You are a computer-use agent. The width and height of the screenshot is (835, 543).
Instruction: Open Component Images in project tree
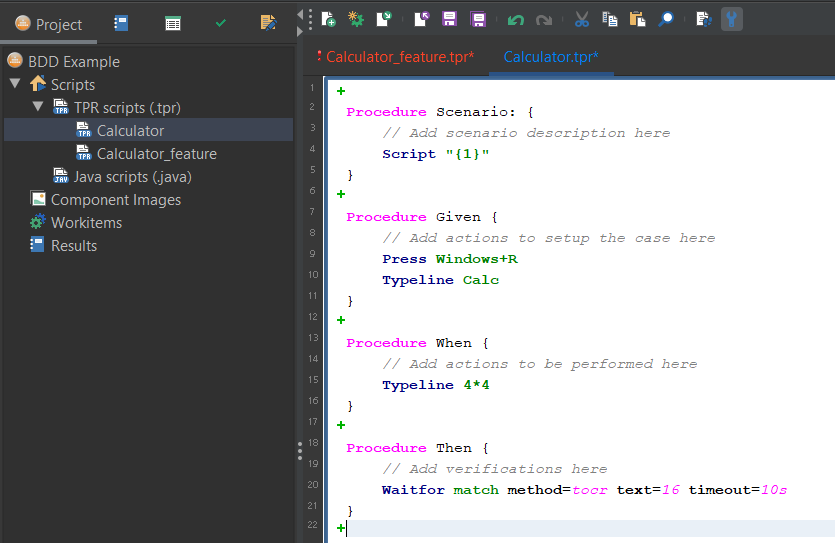point(116,199)
